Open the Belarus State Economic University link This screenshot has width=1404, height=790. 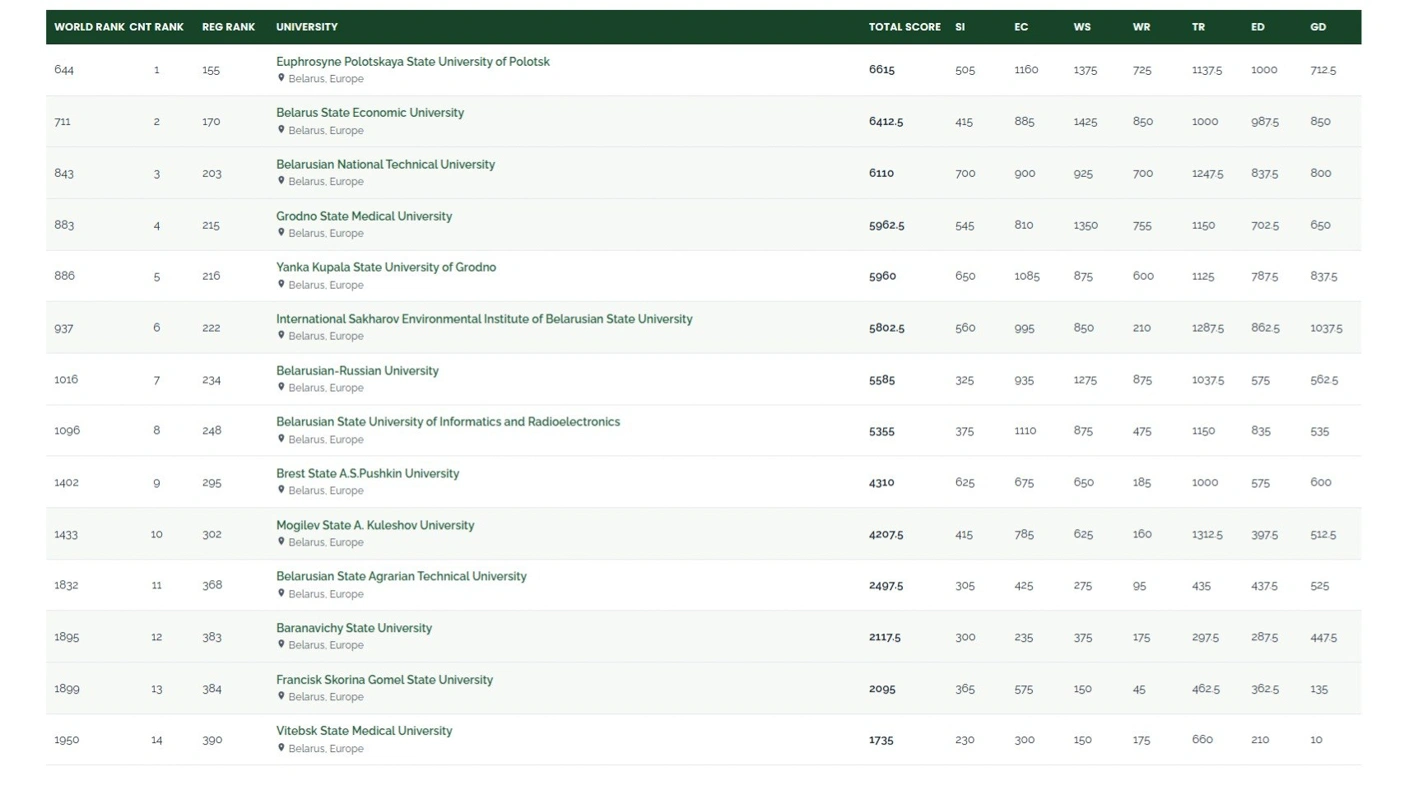pyautogui.click(x=370, y=113)
